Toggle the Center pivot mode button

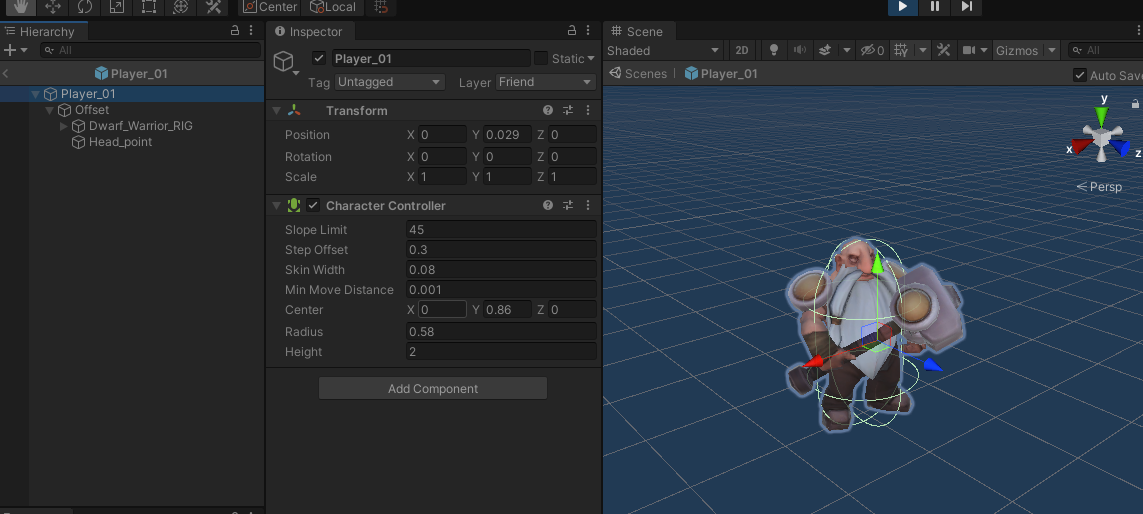point(270,7)
